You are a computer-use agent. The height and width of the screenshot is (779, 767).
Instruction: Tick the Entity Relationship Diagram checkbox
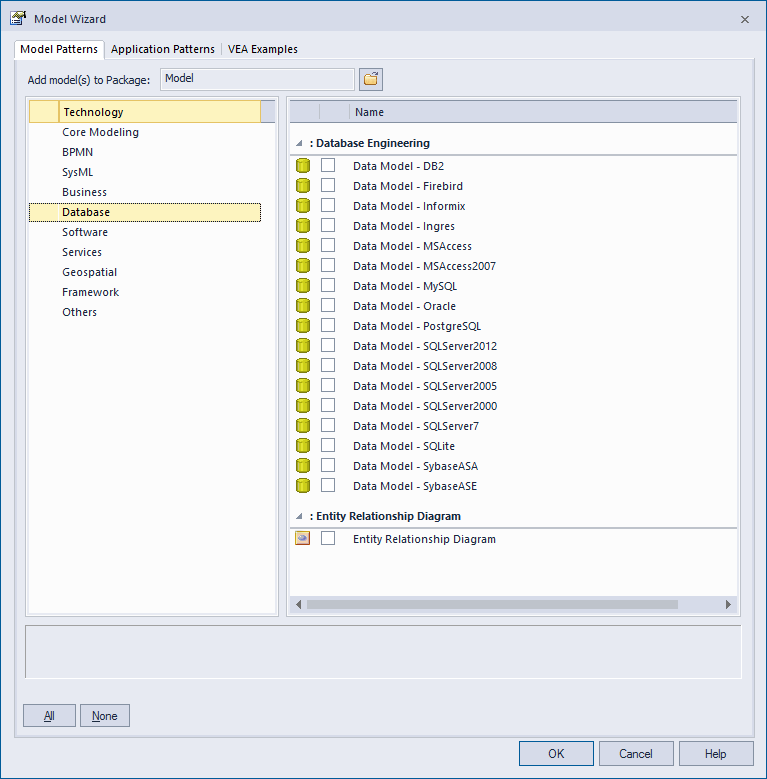tap(328, 538)
